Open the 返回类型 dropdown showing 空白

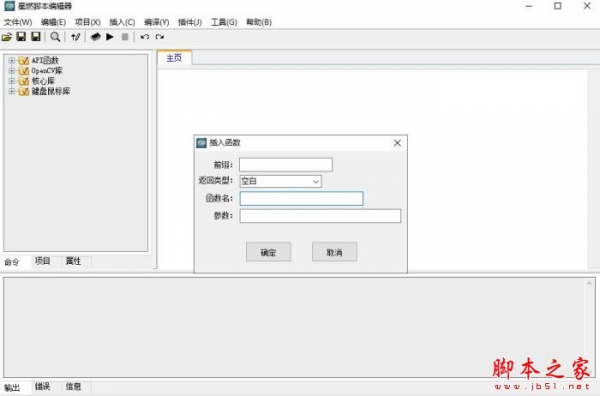pos(280,181)
